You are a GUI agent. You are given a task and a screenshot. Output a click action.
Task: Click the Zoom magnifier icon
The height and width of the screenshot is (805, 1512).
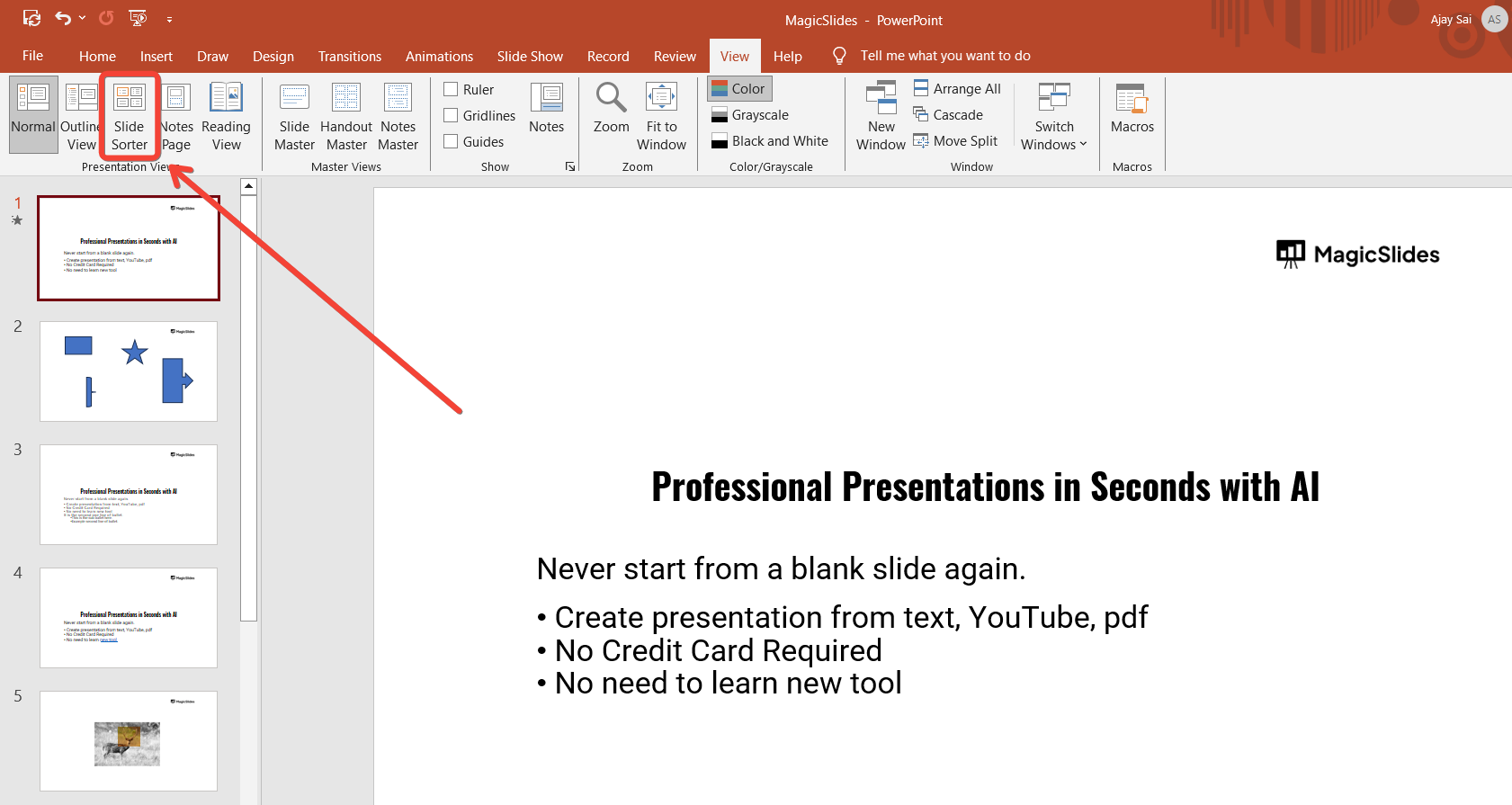[x=611, y=98]
